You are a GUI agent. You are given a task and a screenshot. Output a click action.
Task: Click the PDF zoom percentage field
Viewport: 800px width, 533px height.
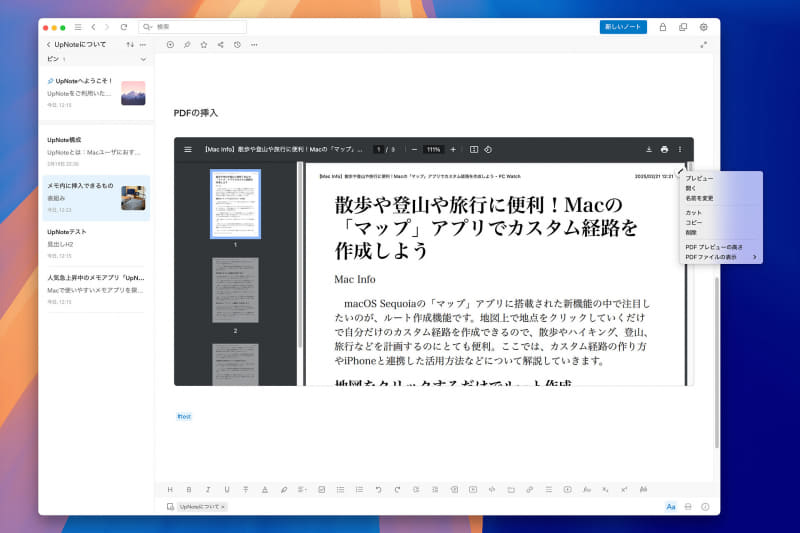coord(433,149)
